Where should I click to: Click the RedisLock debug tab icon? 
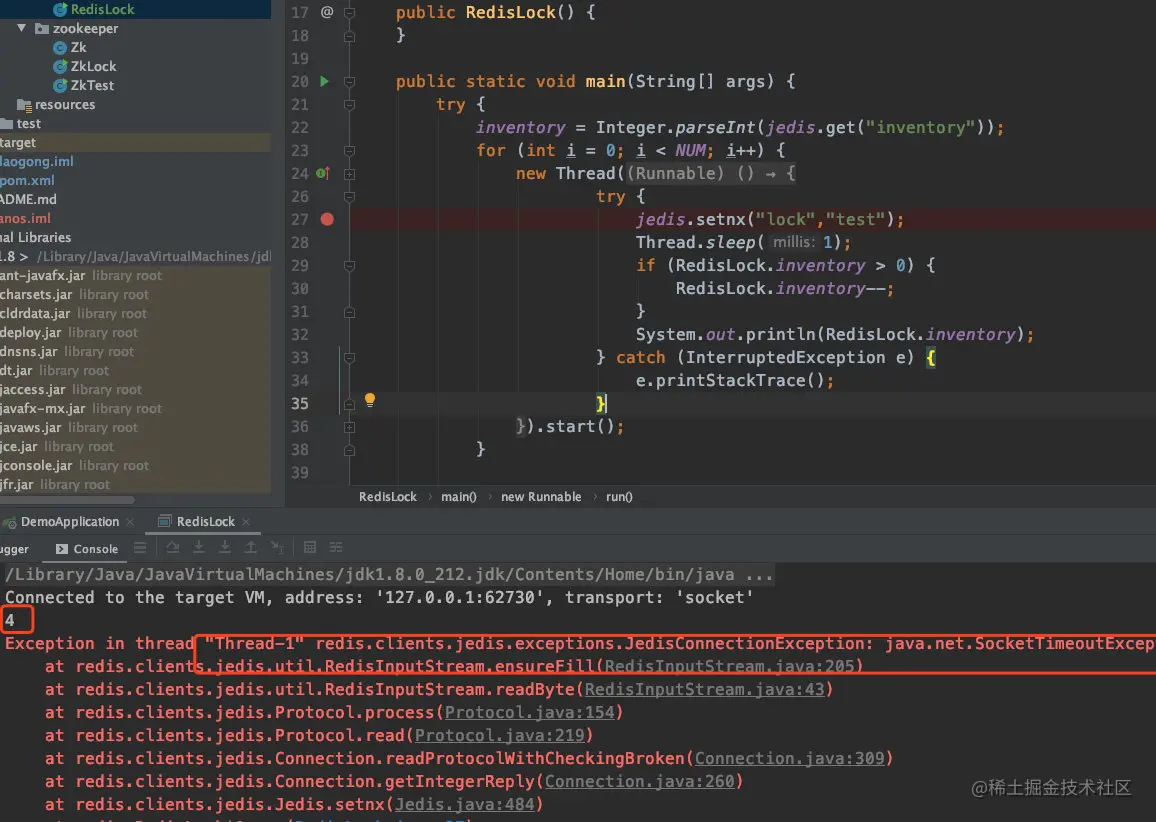[165, 521]
